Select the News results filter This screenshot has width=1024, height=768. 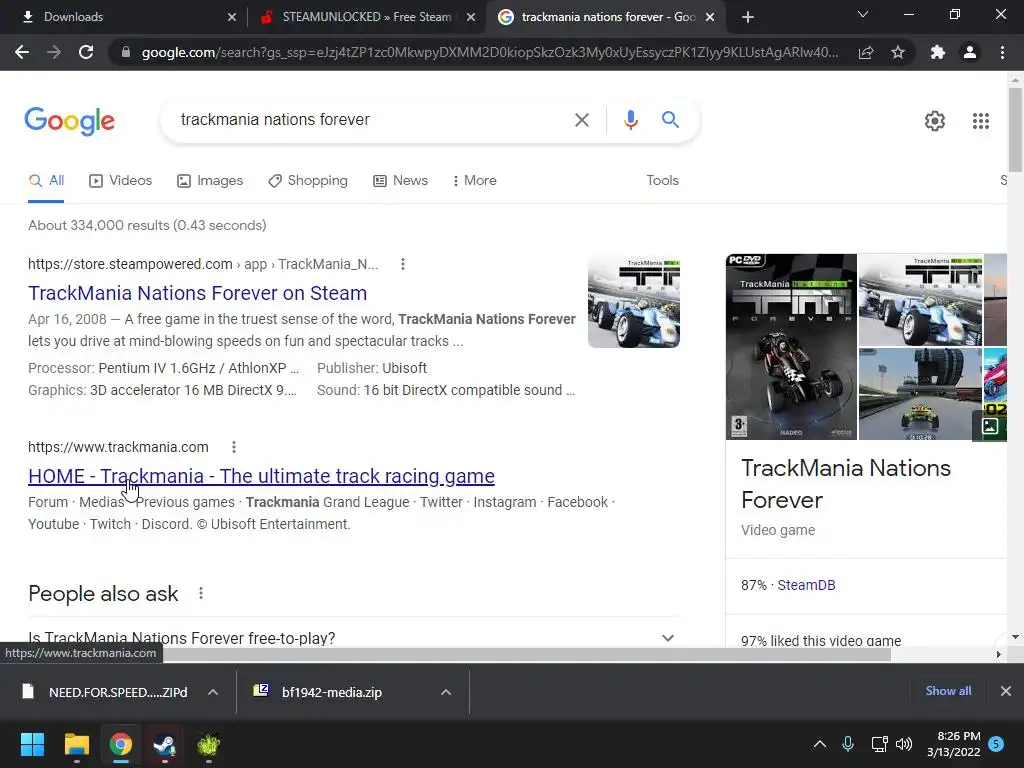[x=400, y=181]
